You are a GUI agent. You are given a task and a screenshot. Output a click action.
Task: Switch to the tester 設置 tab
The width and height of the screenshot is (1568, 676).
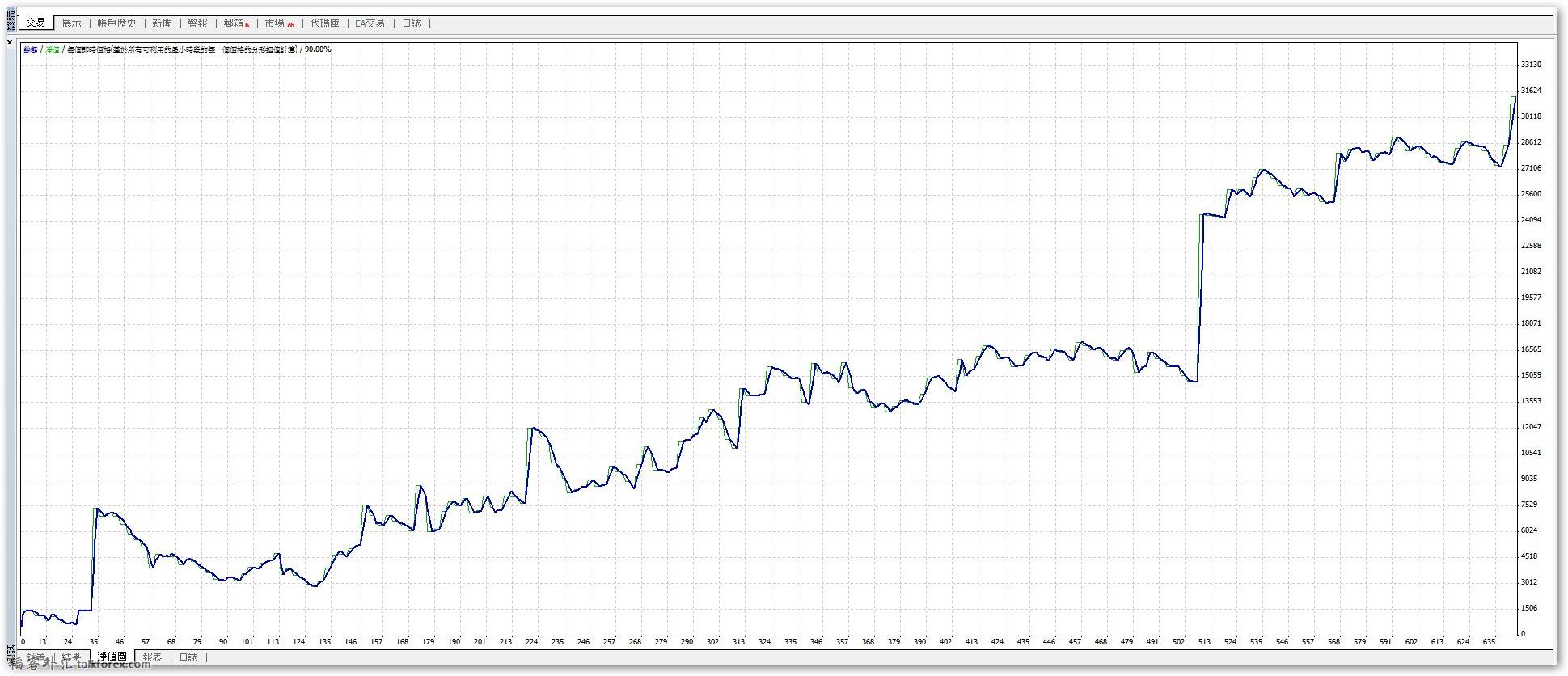36,657
